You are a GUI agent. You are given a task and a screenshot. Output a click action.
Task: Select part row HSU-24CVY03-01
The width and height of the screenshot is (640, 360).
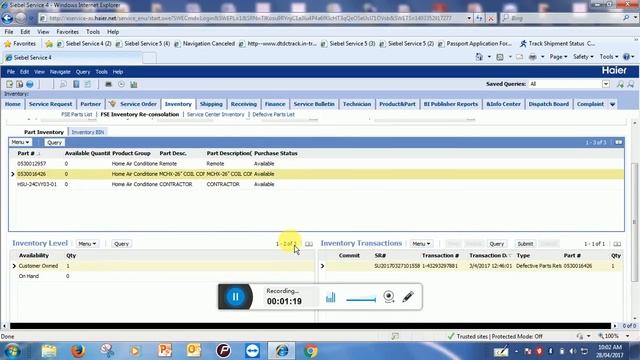(x=316, y=184)
